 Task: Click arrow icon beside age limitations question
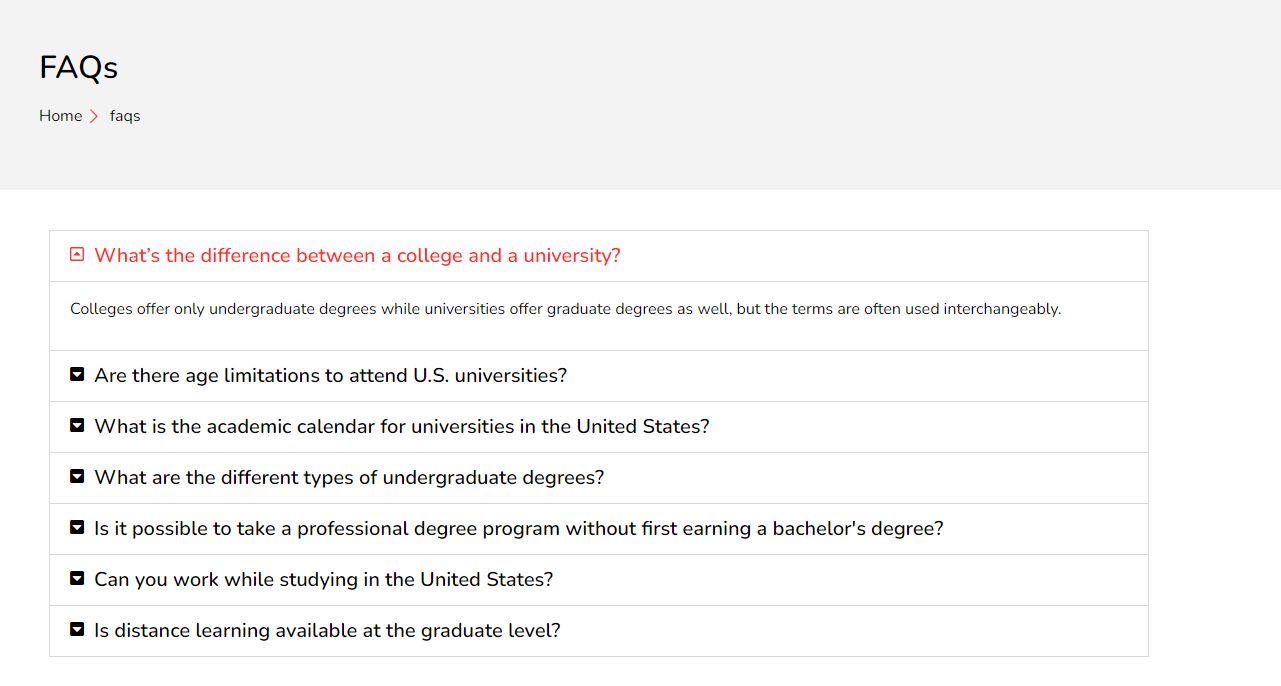pyautogui.click(x=77, y=375)
